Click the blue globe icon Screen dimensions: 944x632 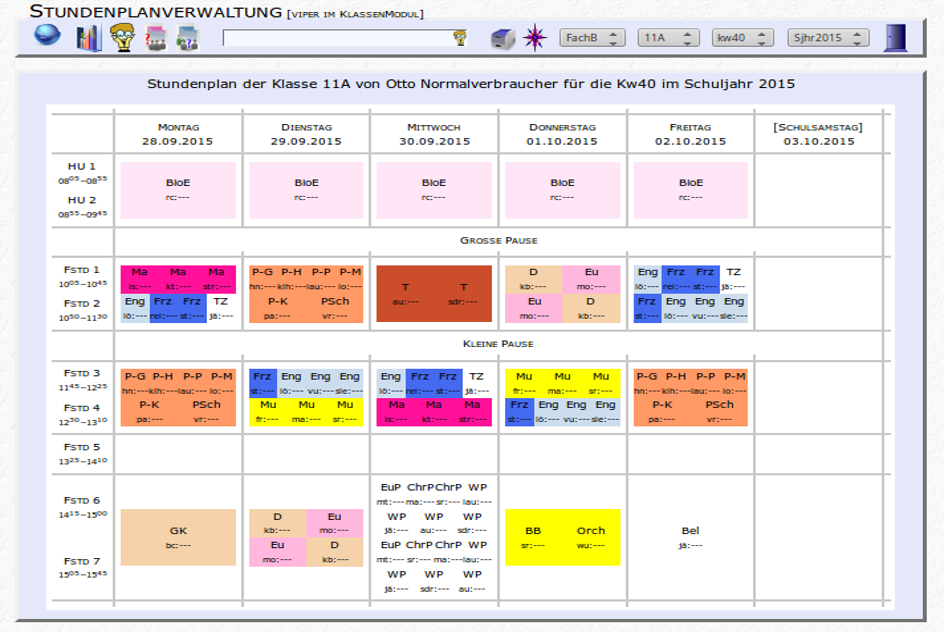47,37
